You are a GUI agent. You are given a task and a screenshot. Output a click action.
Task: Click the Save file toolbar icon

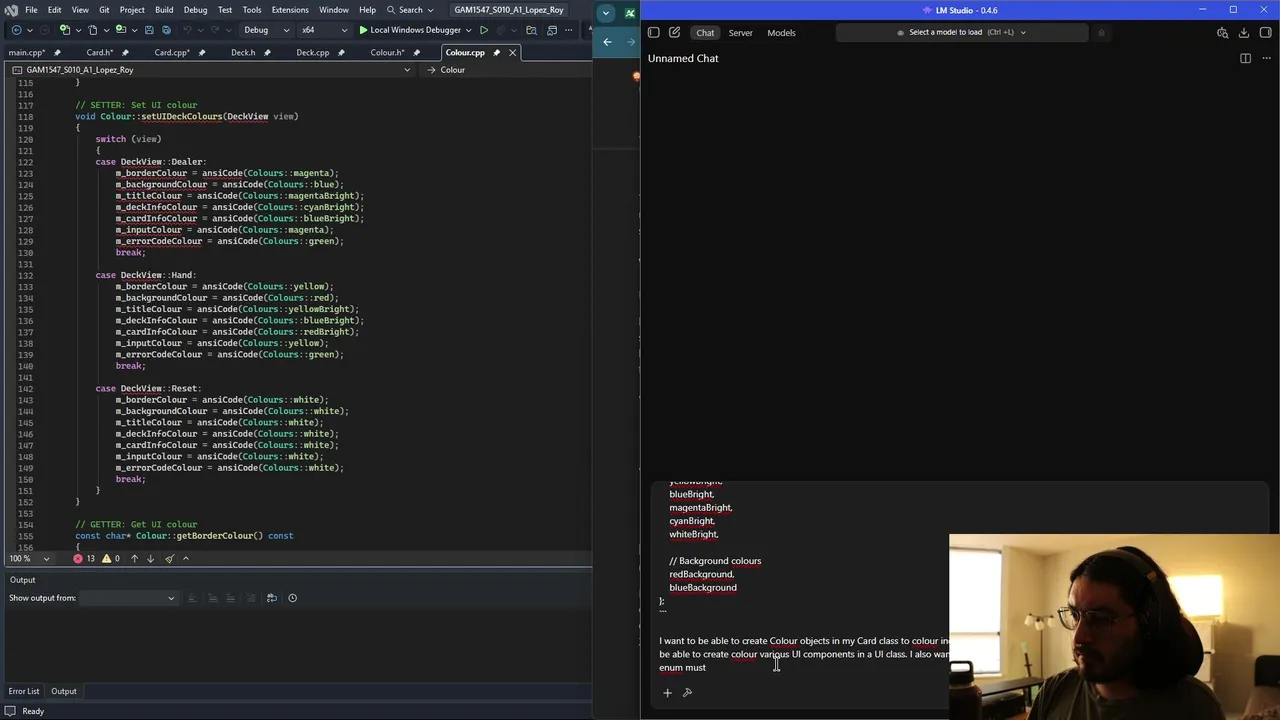tap(149, 30)
